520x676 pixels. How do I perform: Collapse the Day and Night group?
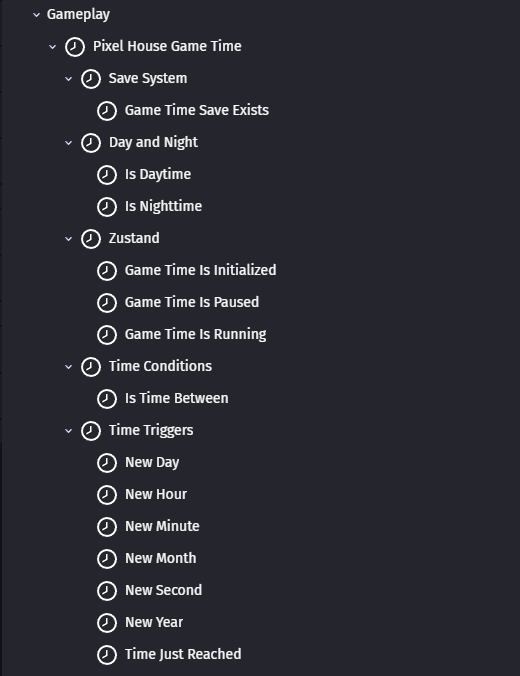point(69,143)
